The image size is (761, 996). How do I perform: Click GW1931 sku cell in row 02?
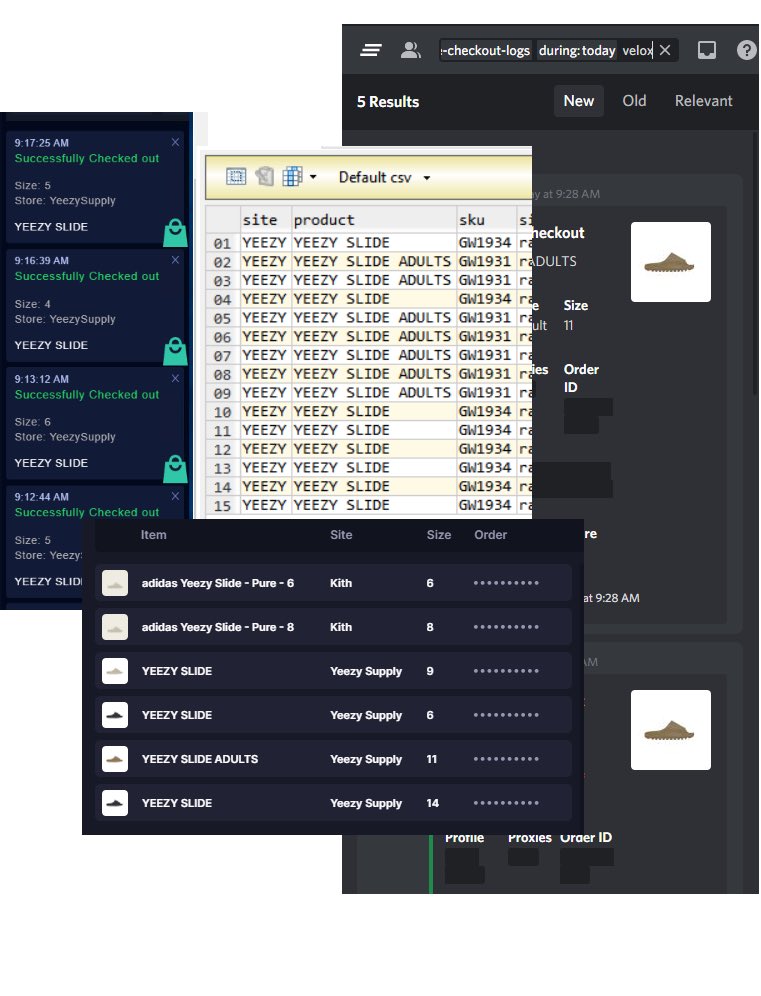(x=485, y=262)
